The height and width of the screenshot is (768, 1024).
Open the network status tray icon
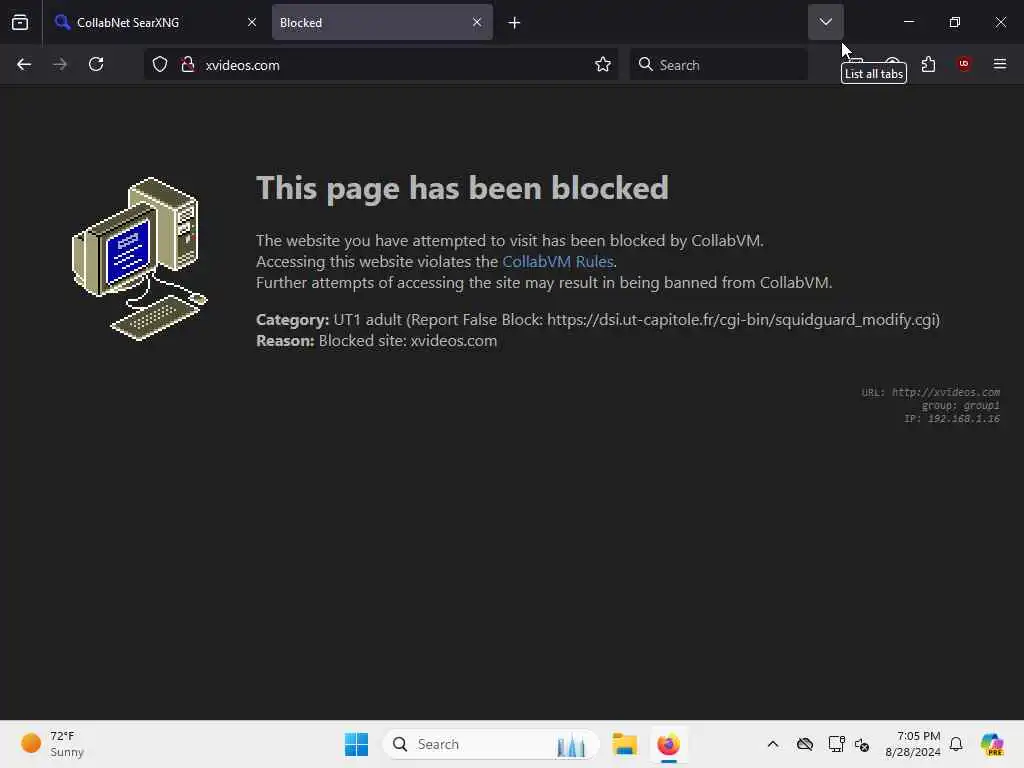point(836,744)
